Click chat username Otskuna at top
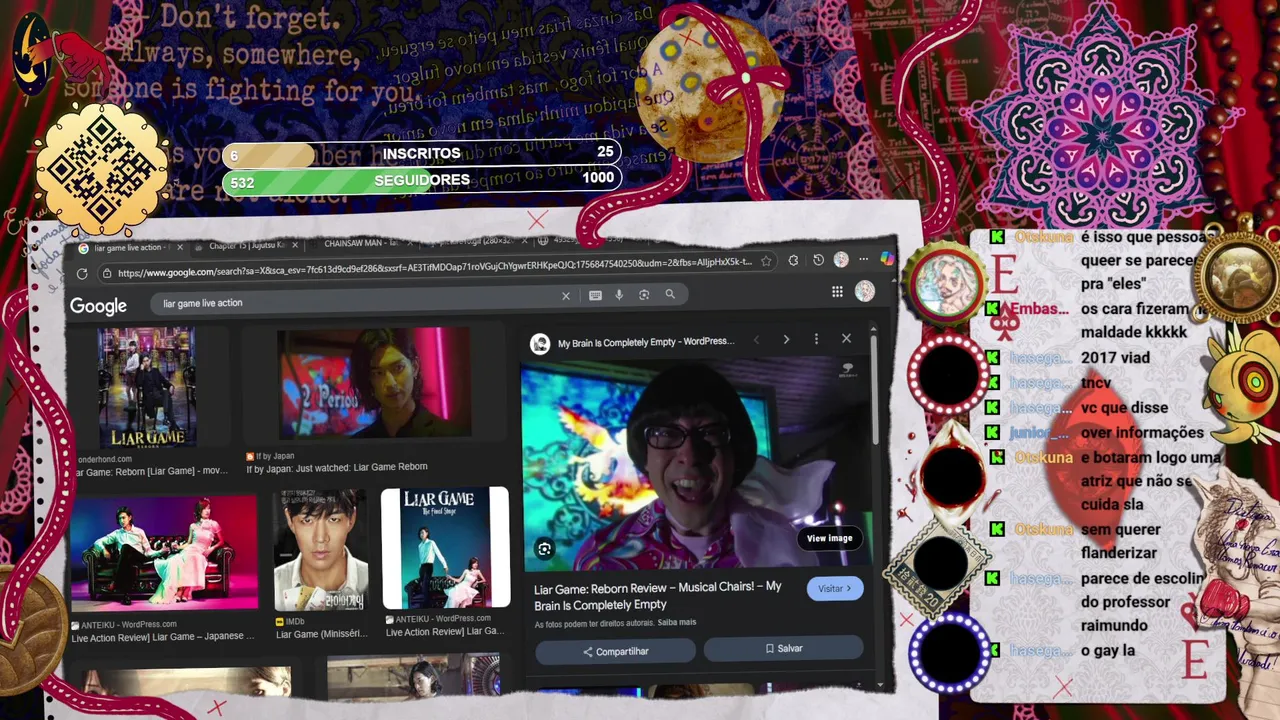1280x720 pixels. (1044, 237)
